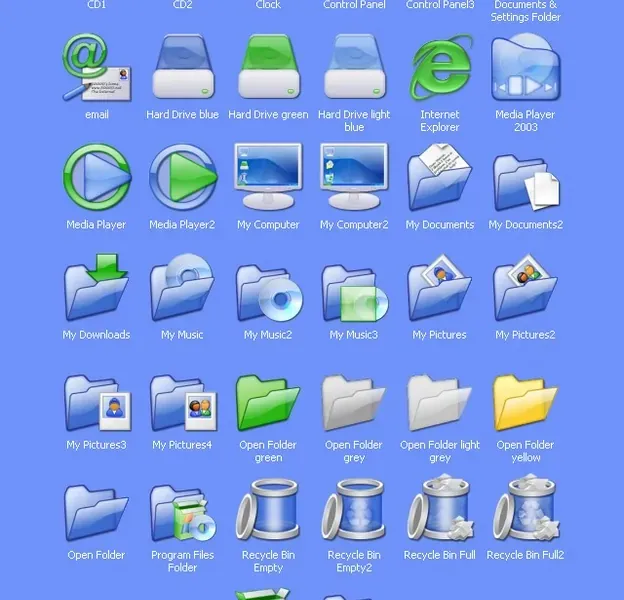Click 'Recycle Bin Full2' caption text

(525, 555)
